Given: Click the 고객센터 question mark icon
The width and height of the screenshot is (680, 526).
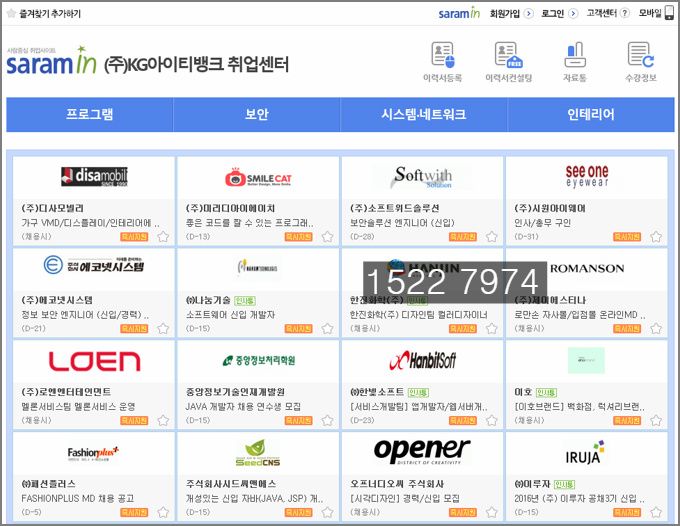Looking at the screenshot, I should click(x=624, y=13).
